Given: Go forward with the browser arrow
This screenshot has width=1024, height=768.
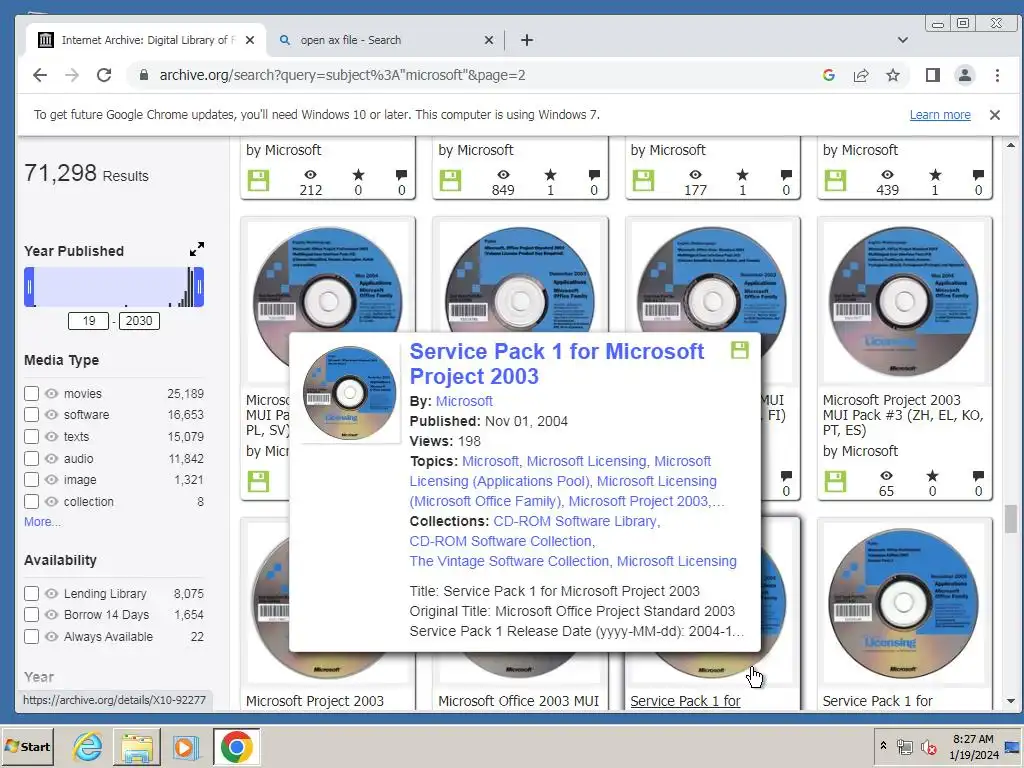Looking at the screenshot, I should click(x=72, y=75).
